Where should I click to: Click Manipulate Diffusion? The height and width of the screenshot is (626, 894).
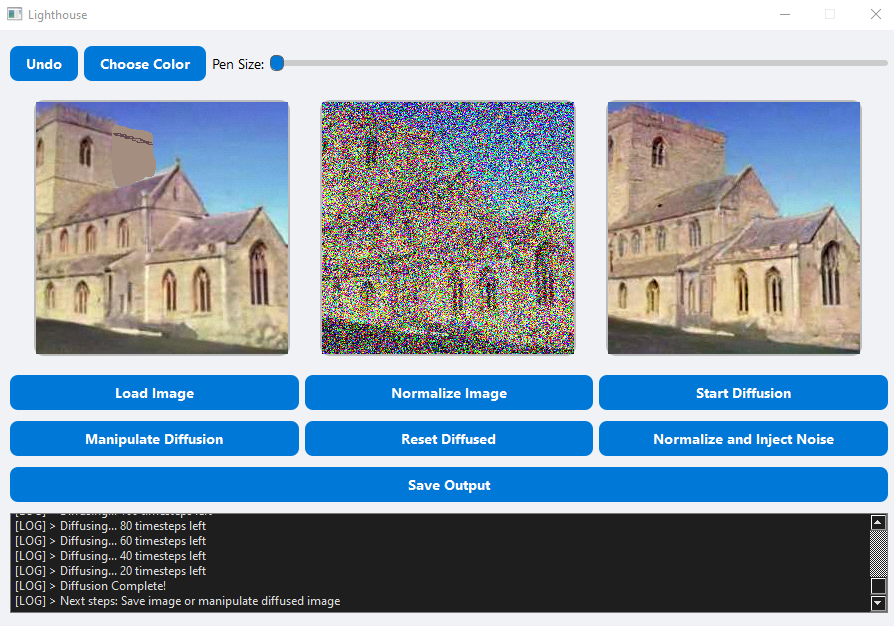pos(155,439)
